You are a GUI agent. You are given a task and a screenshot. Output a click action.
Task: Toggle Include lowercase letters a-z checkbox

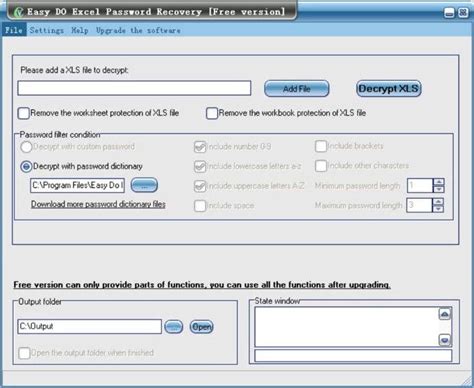pyautogui.click(x=200, y=166)
